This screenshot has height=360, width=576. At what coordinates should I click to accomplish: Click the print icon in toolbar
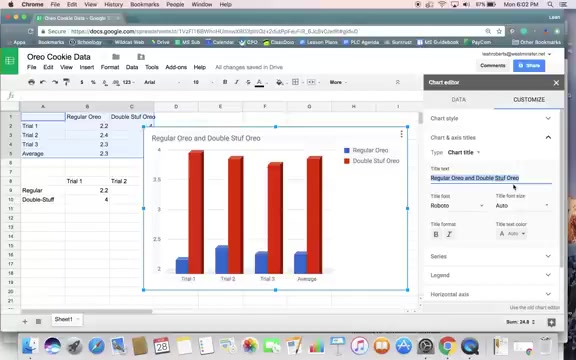[31, 82]
